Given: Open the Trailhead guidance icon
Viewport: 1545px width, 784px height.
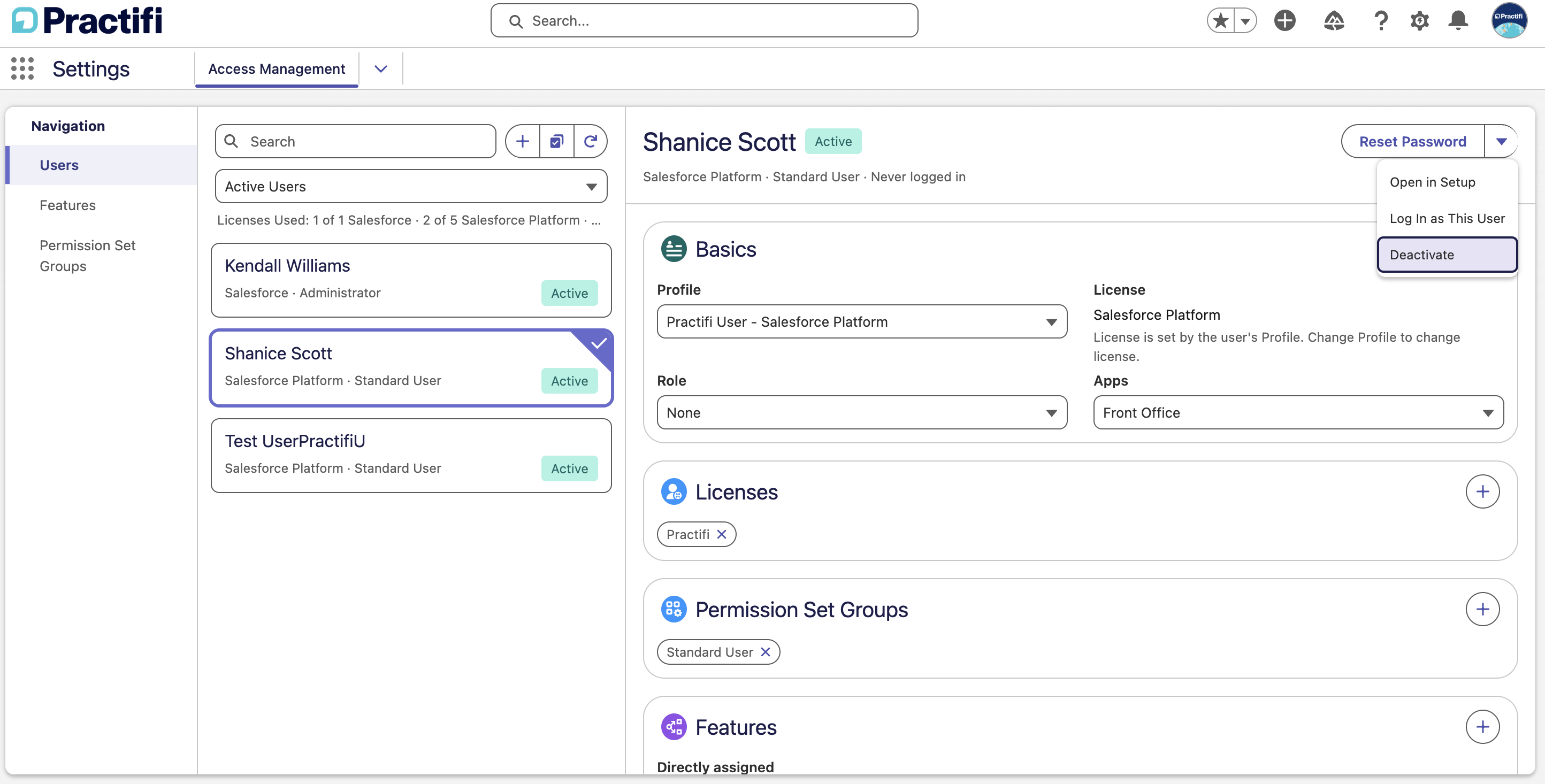Looking at the screenshot, I should point(1334,21).
